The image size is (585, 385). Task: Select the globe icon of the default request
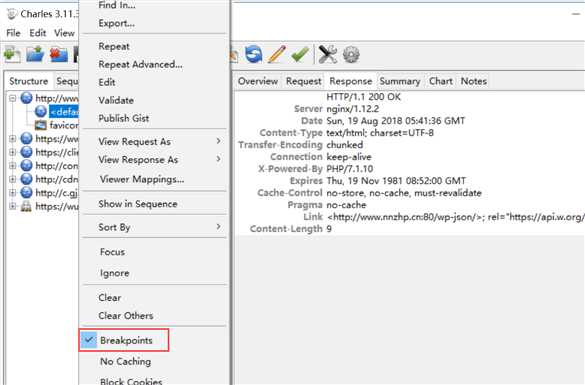pyautogui.click(x=41, y=112)
